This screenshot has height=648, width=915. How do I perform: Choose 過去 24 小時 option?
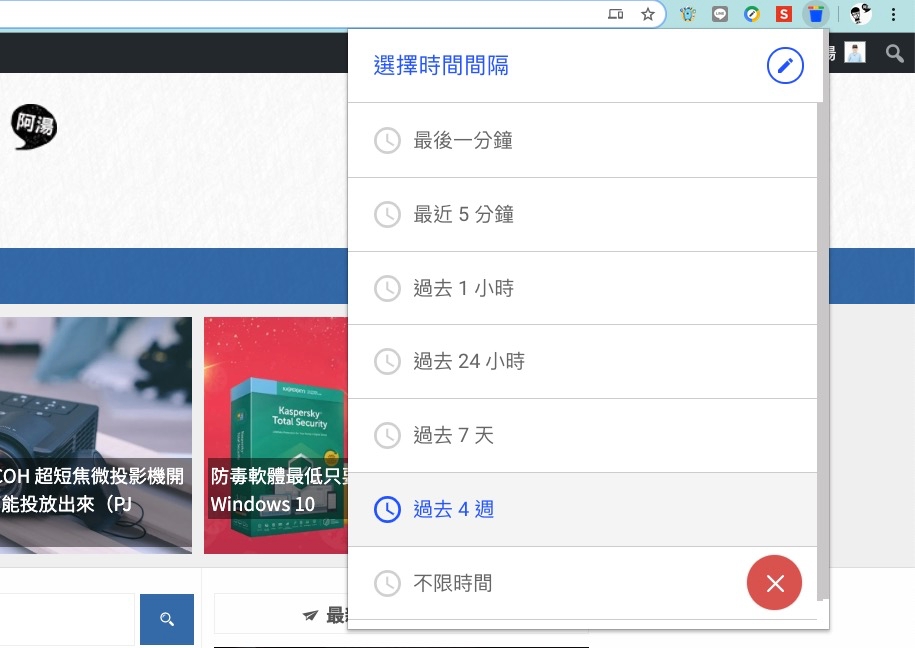[x=582, y=362]
